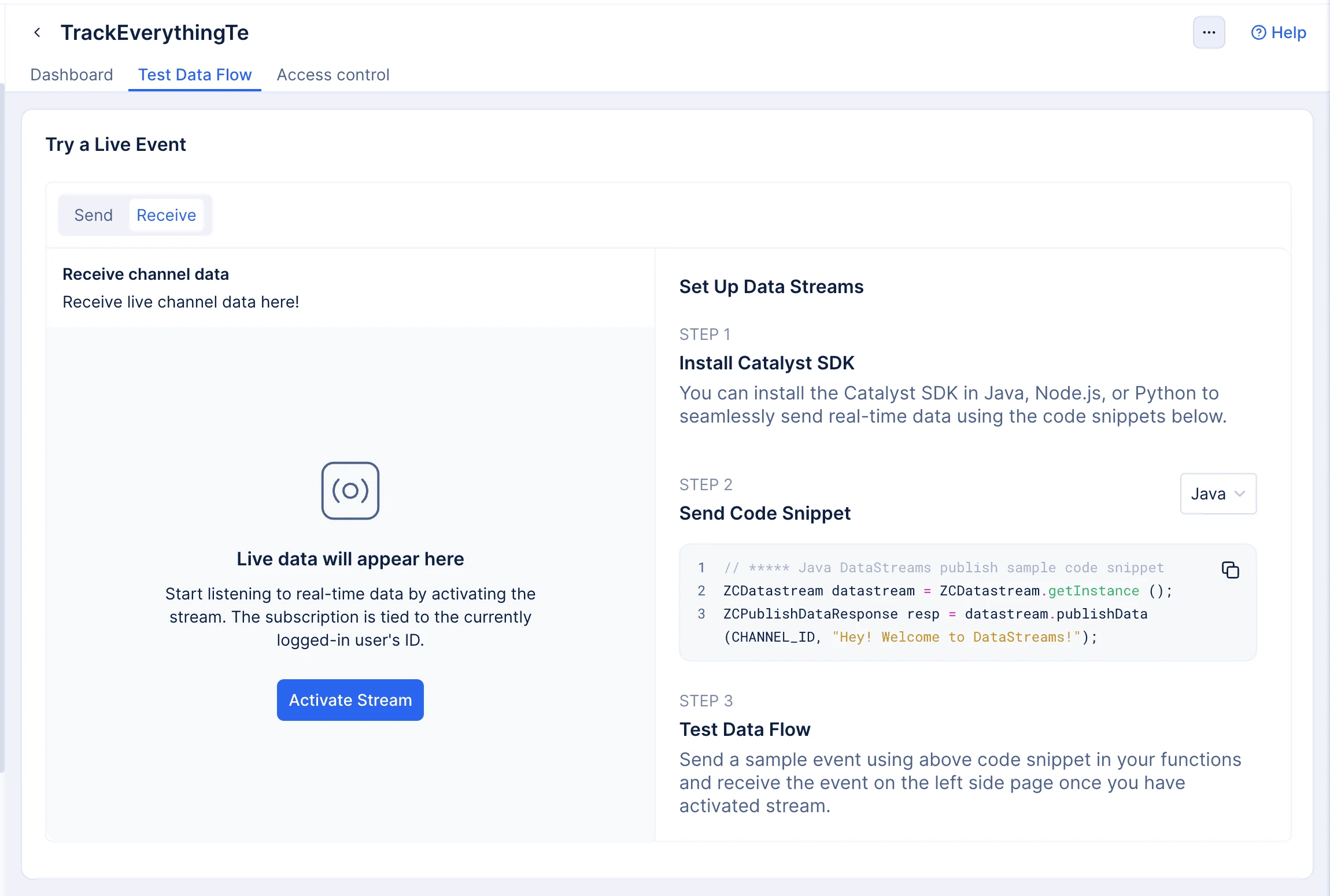The height and width of the screenshot is (896, 1330).
Task: Switch to the Send mode
Action: 94,215
